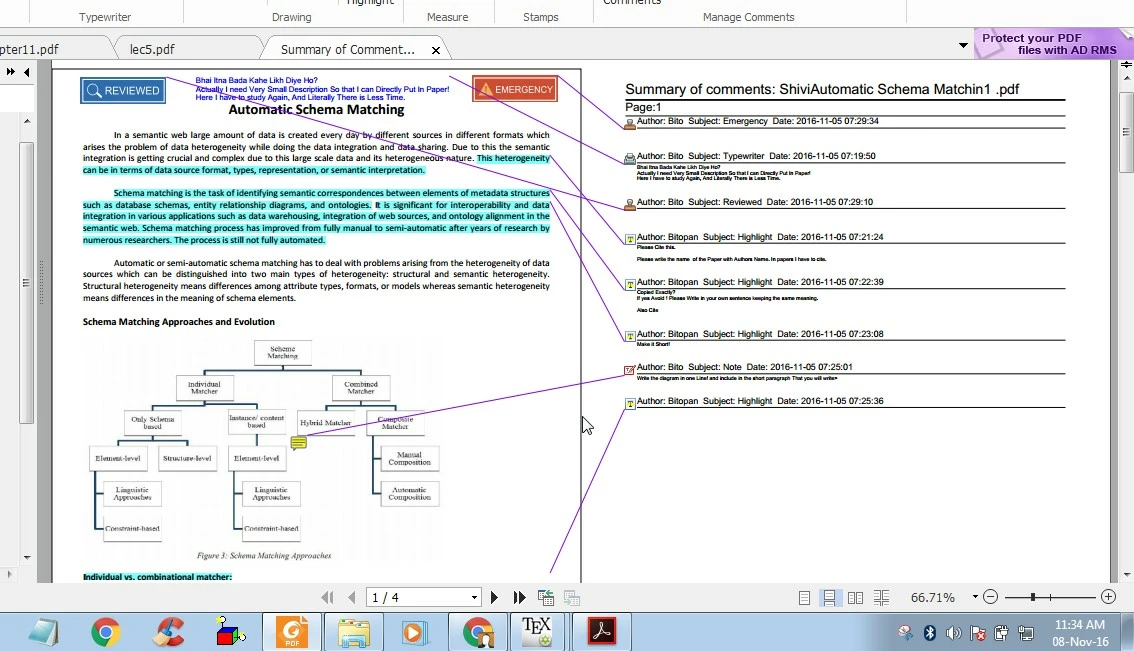Image resolution: width=1134 pixels, height=651 pixels.
Task: Open Google Chrome from the taskbar
Action: (106, 633)
